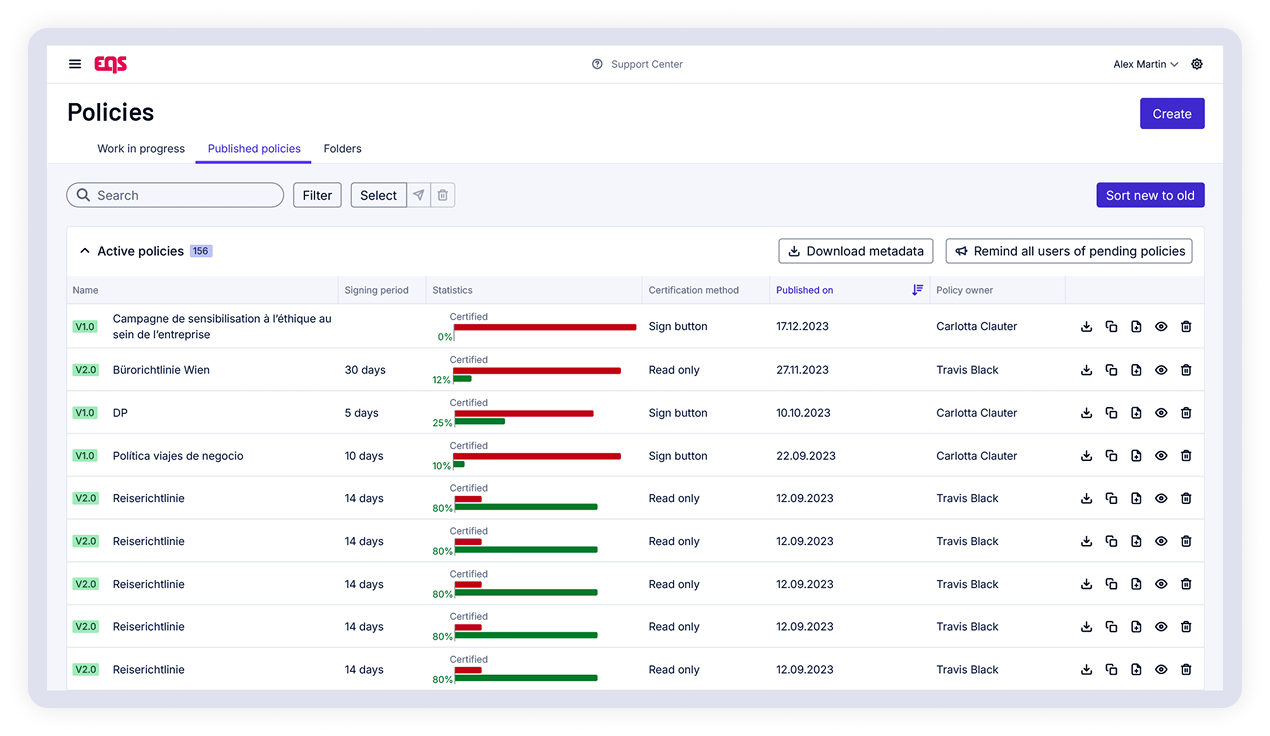Click the eye icon for Bürorichtlinie Wien
Image resolution: width=1270 pixels, height=736 pixels.
click(x=1161, y=370)
